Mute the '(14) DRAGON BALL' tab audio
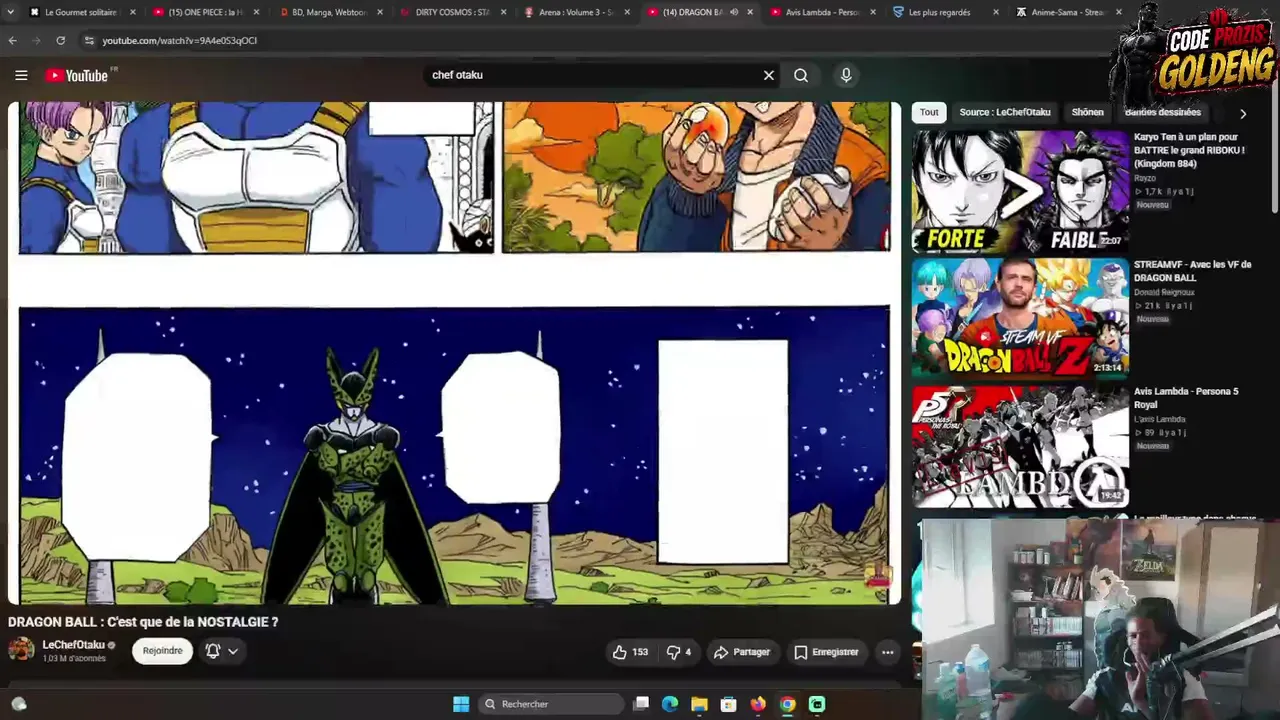This screenshot has width=1280, height=720. [734, 12]
